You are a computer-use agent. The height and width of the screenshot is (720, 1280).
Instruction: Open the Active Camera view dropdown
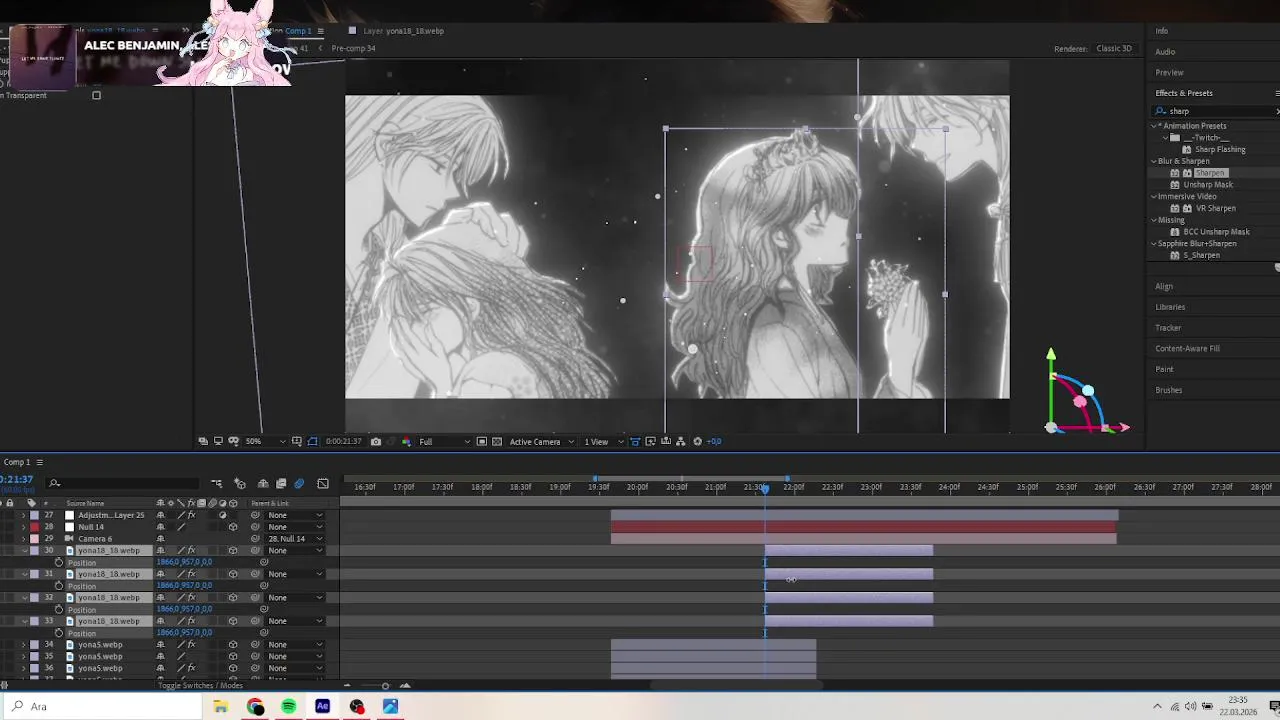pos(542,441)
